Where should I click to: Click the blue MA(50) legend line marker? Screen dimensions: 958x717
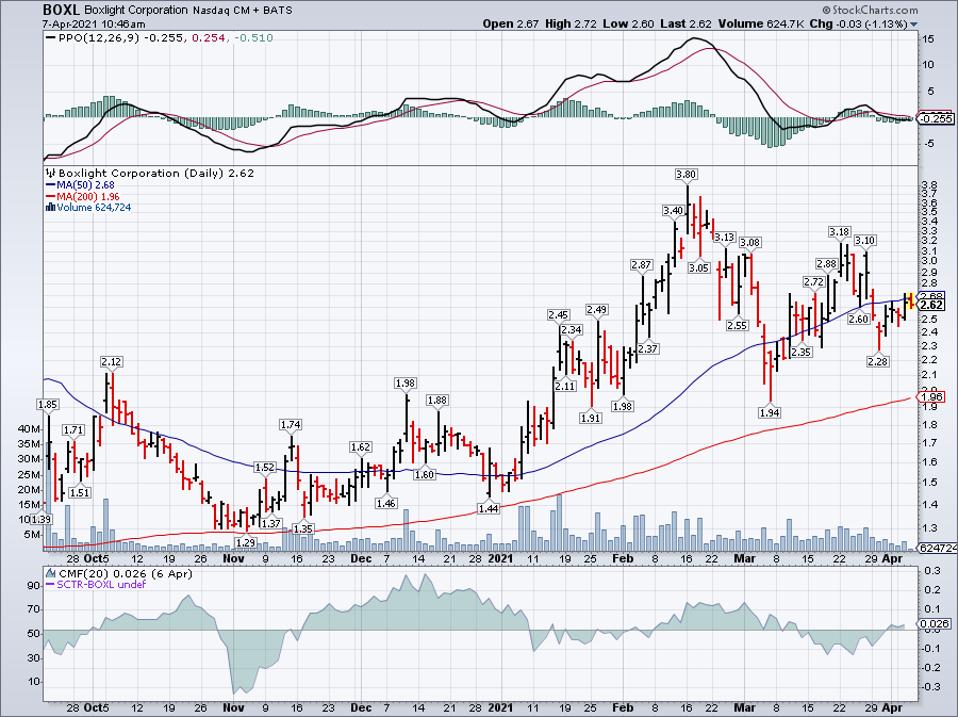tap(51, 185)
